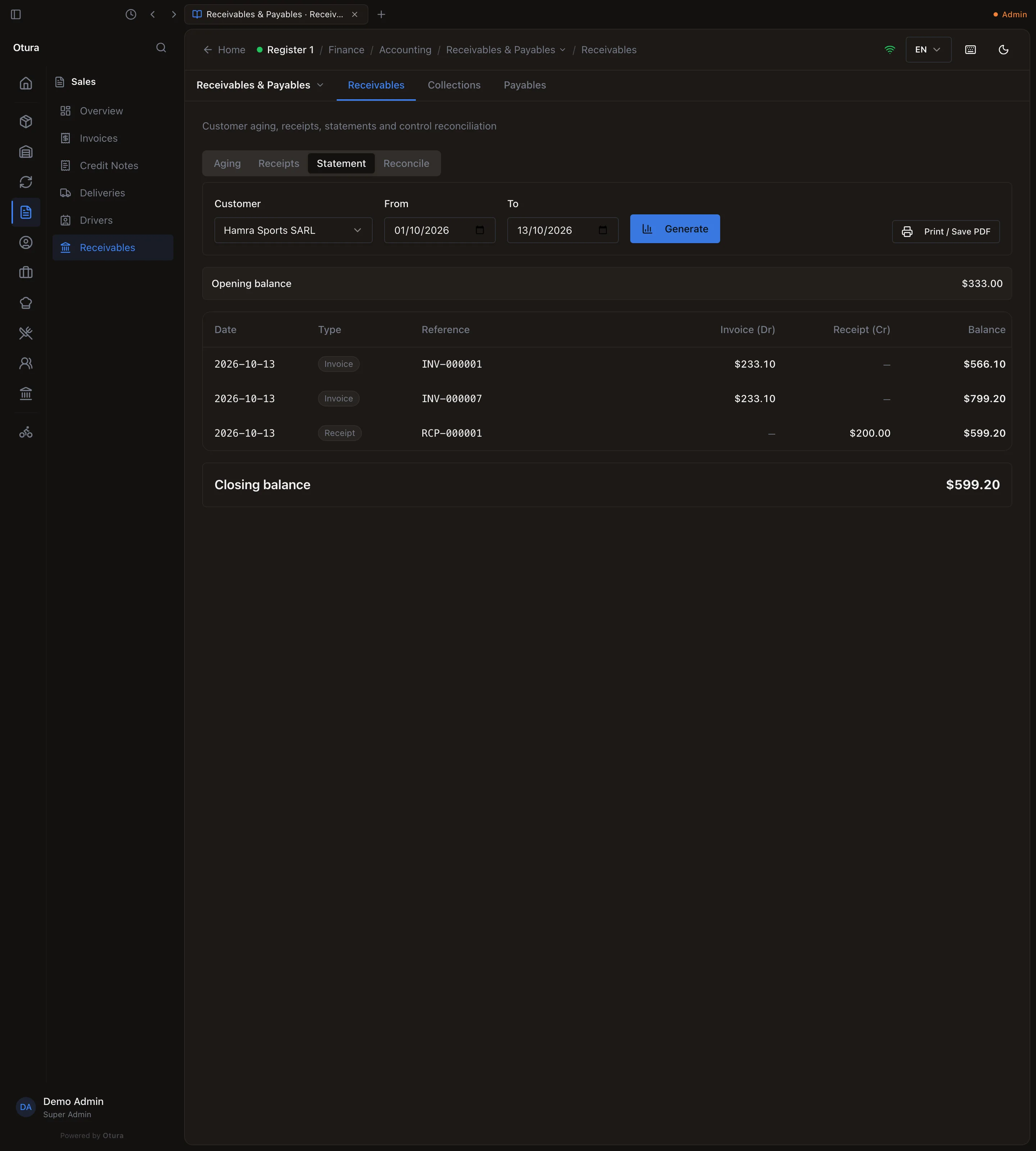This screenshot has height=1151, width=1036.
Task: Click Print / Save PDF button
Action: [x=945, y=232]
